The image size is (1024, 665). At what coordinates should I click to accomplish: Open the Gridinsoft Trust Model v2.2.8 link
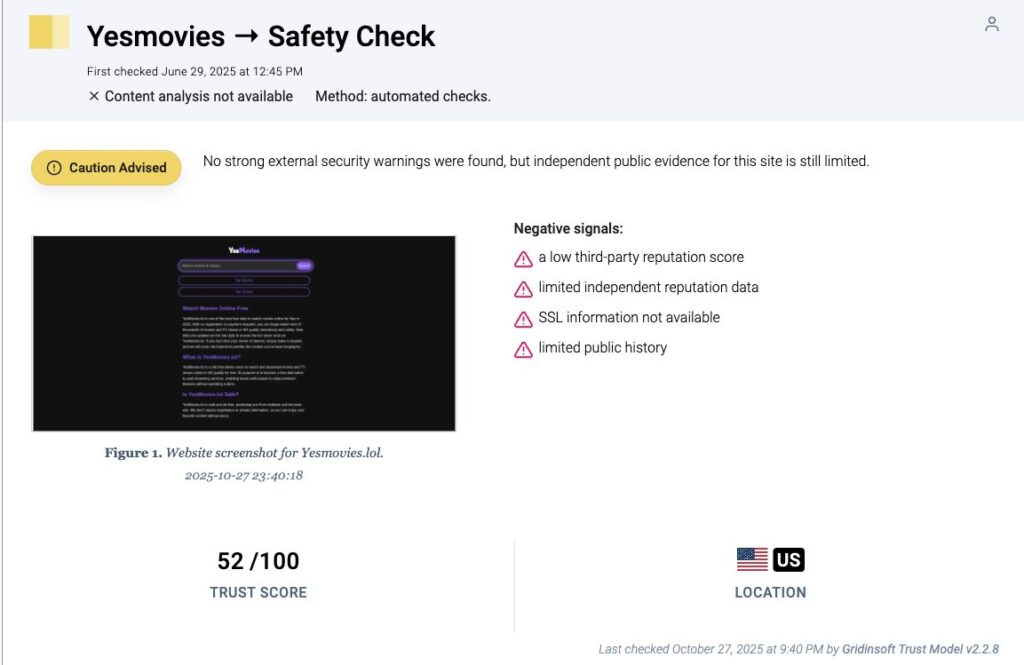click(x=920, y=649)
